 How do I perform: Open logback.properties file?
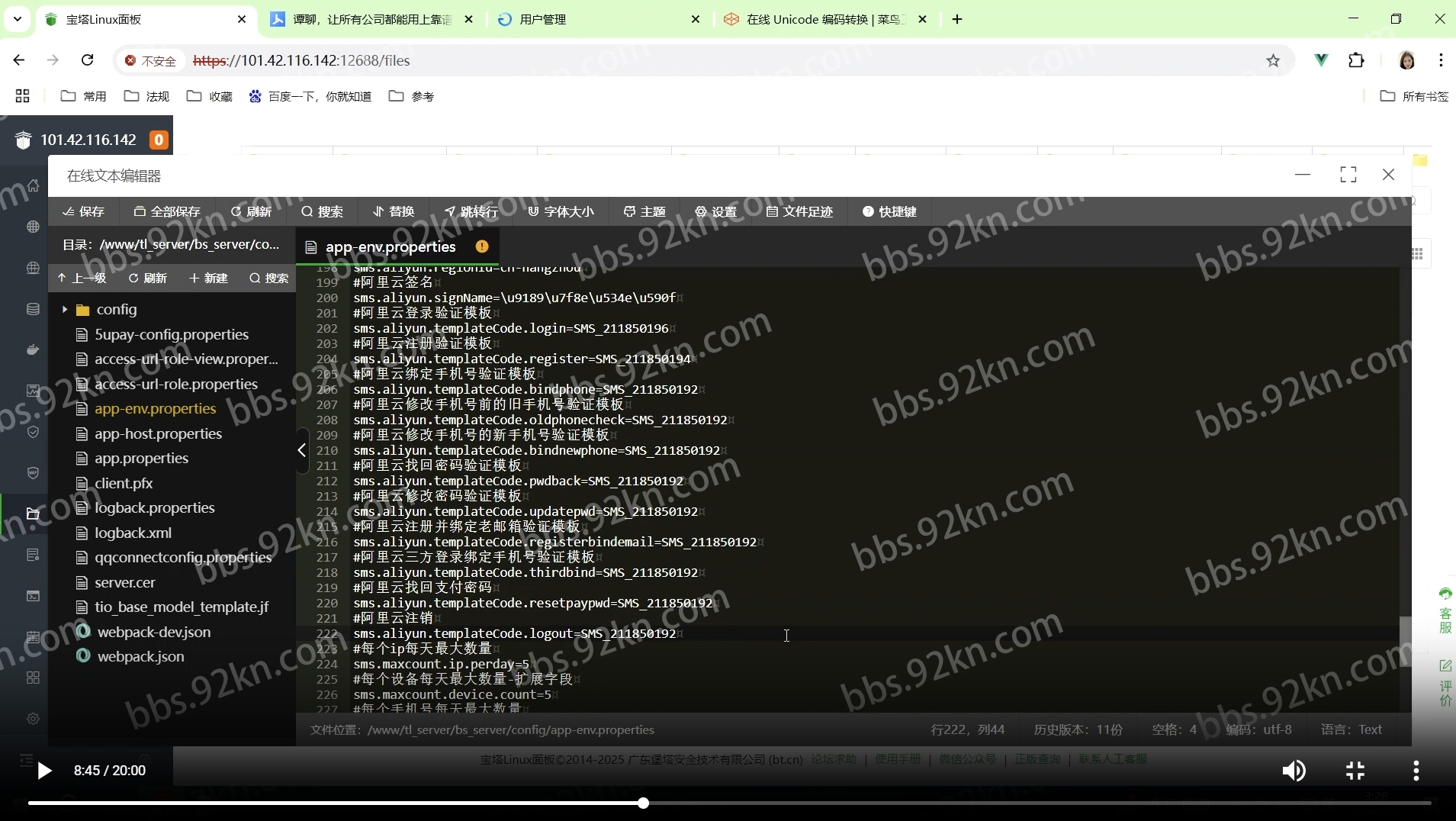click(x=154, y=507)
